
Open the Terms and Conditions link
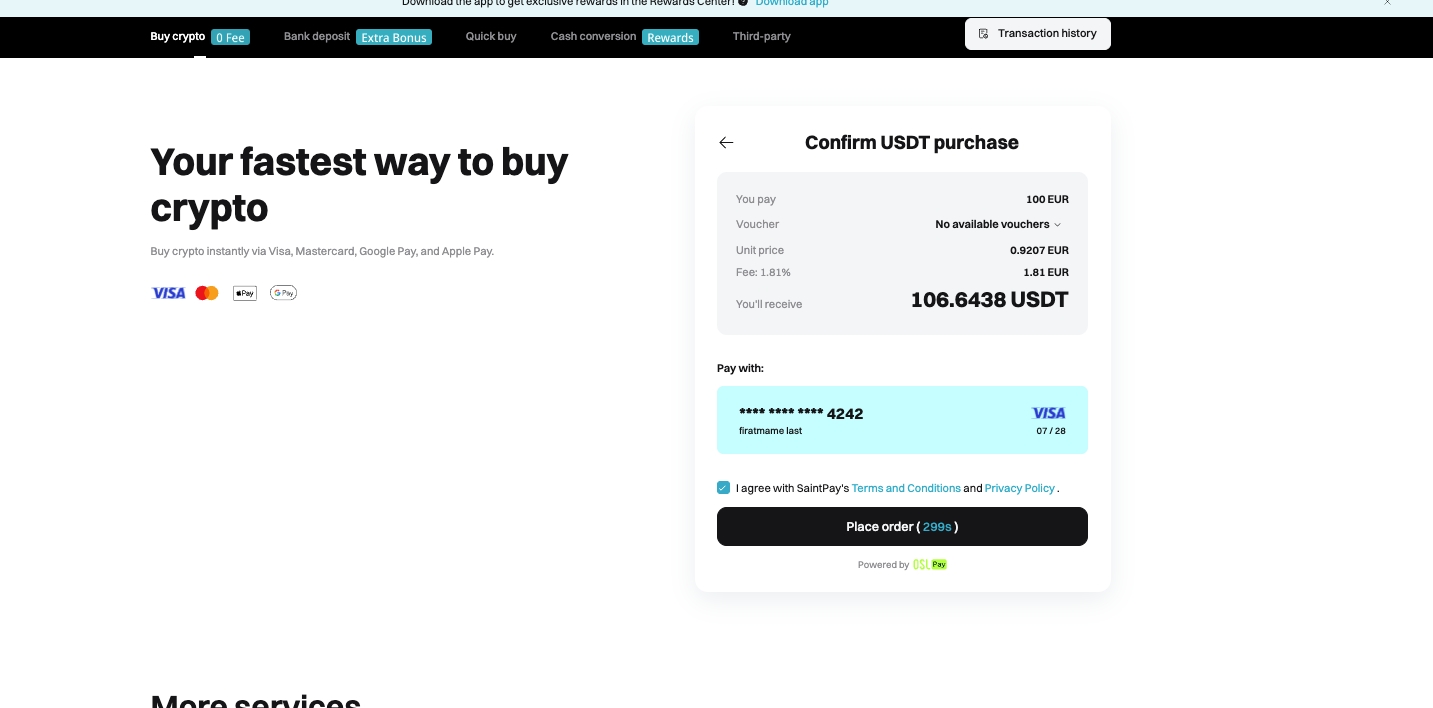(906, 488)
